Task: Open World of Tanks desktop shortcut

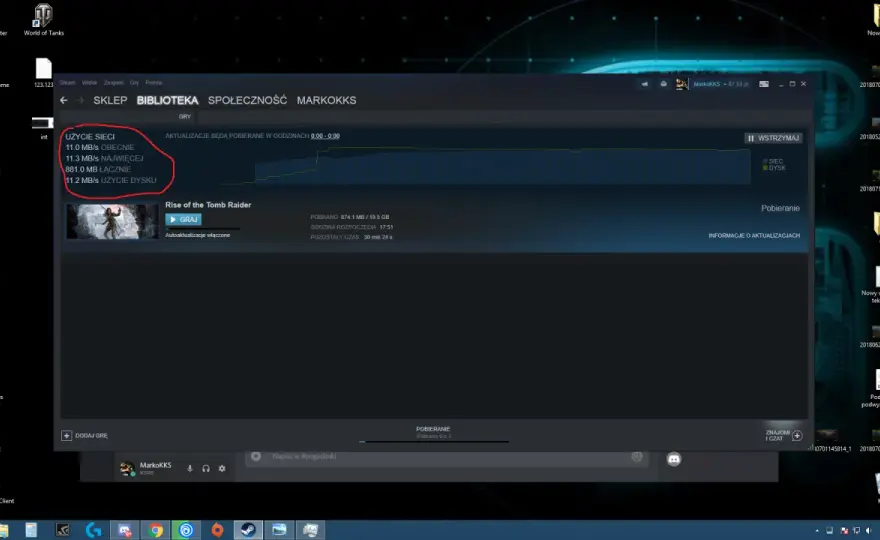Action: (43, 20)
